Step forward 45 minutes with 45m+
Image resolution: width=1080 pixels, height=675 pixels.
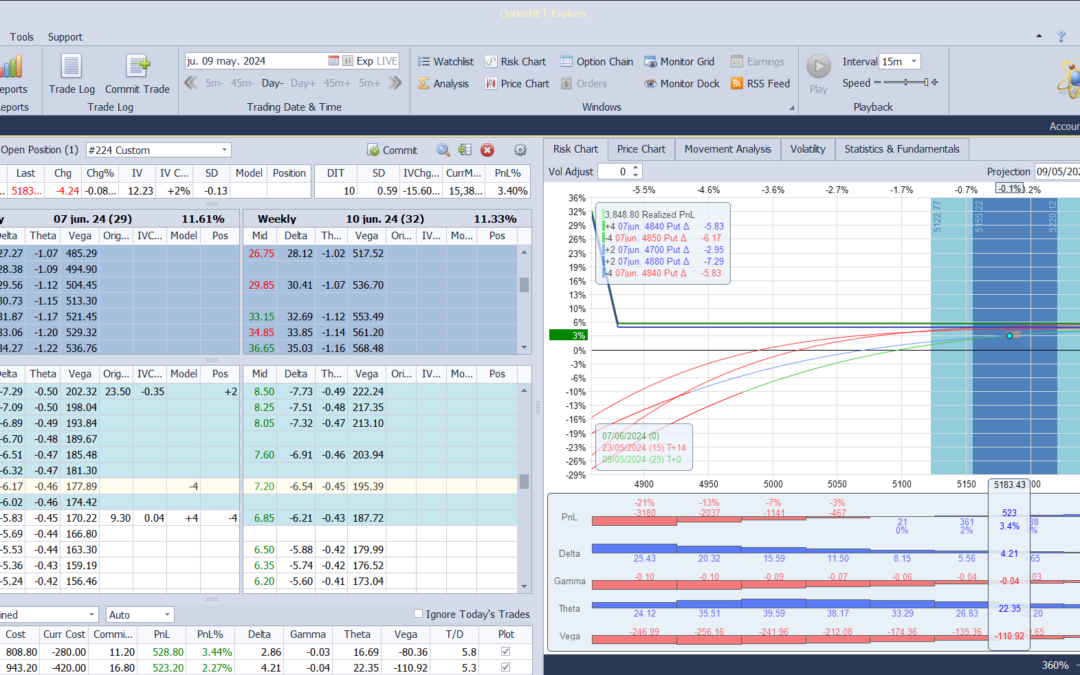(338, 83)
